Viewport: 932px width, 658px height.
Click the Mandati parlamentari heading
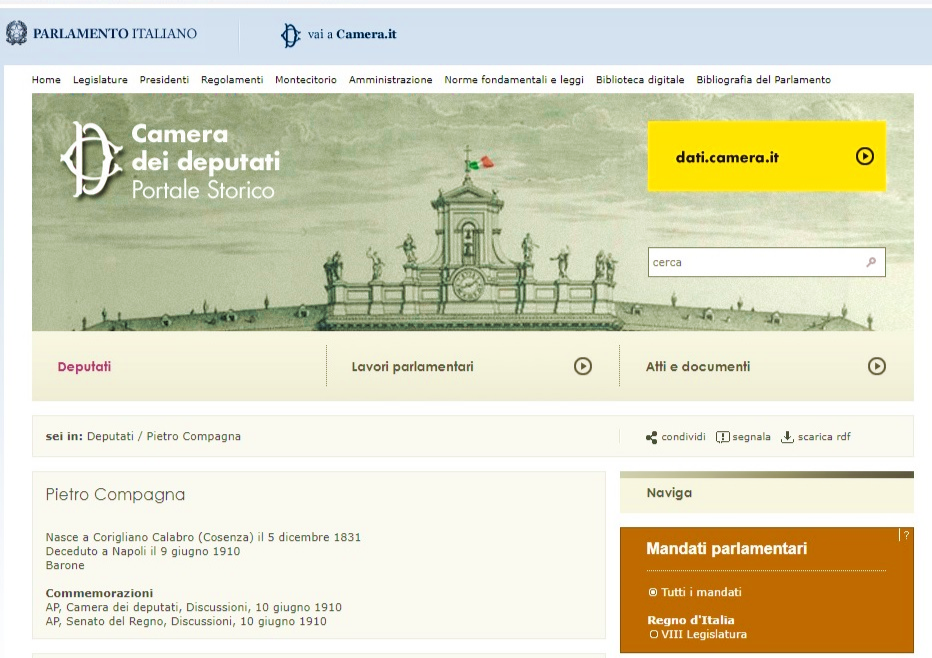click(726, 548)
